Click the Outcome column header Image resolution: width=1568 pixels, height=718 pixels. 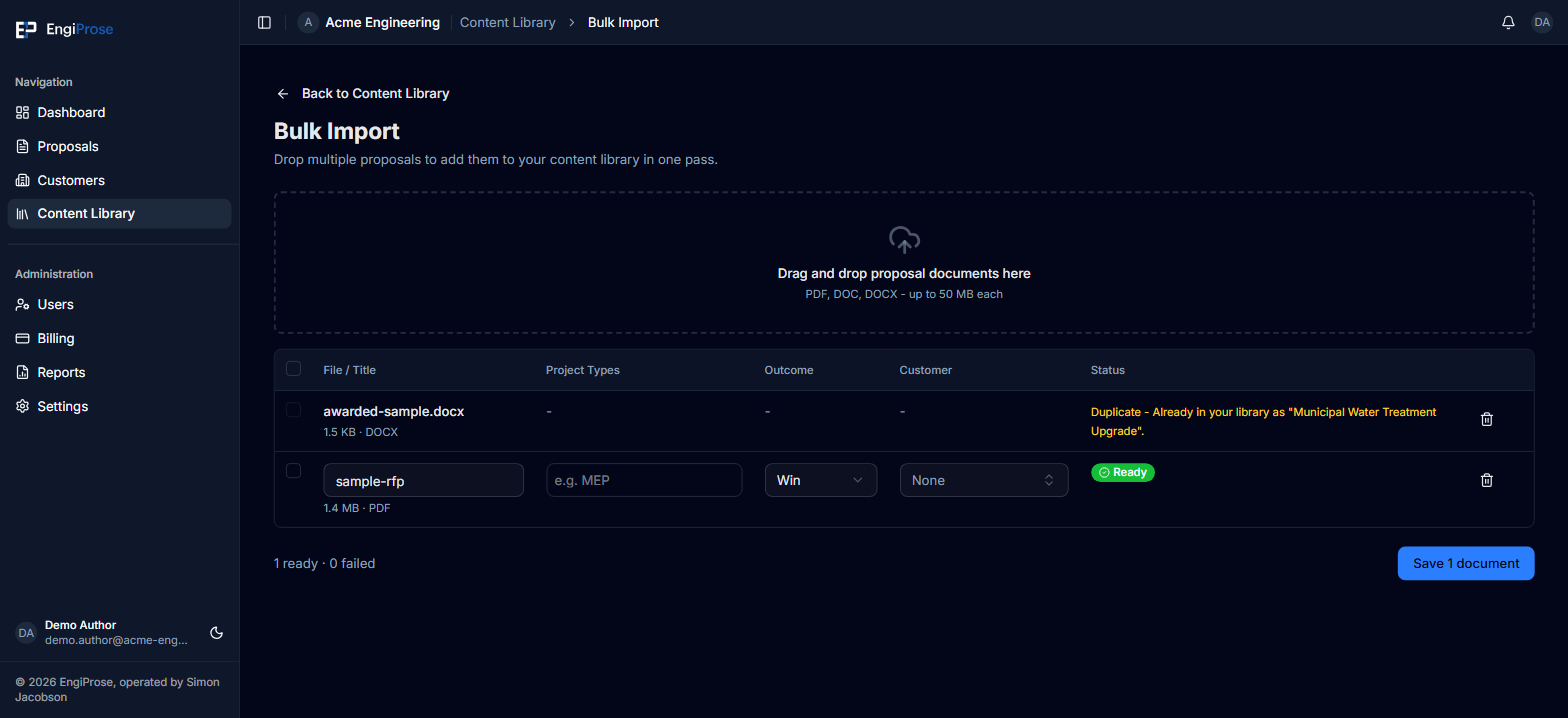pyautogui.click(x=789, y=370)
